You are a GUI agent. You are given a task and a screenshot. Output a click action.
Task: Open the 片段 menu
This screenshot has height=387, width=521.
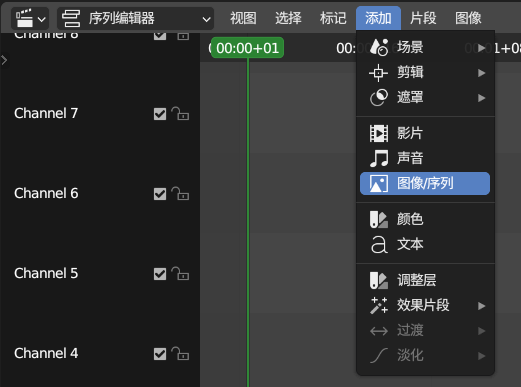(423, 18)
